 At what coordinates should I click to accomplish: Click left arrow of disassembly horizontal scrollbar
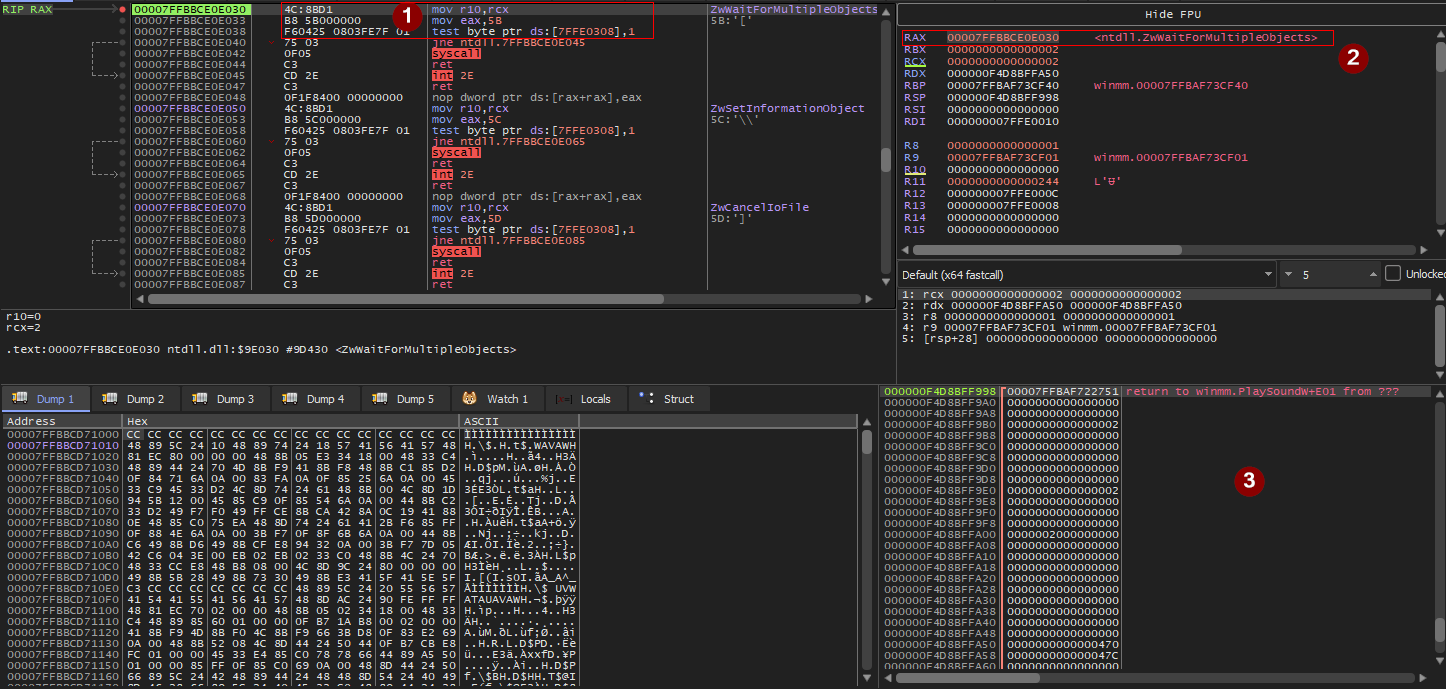(138, 298)
